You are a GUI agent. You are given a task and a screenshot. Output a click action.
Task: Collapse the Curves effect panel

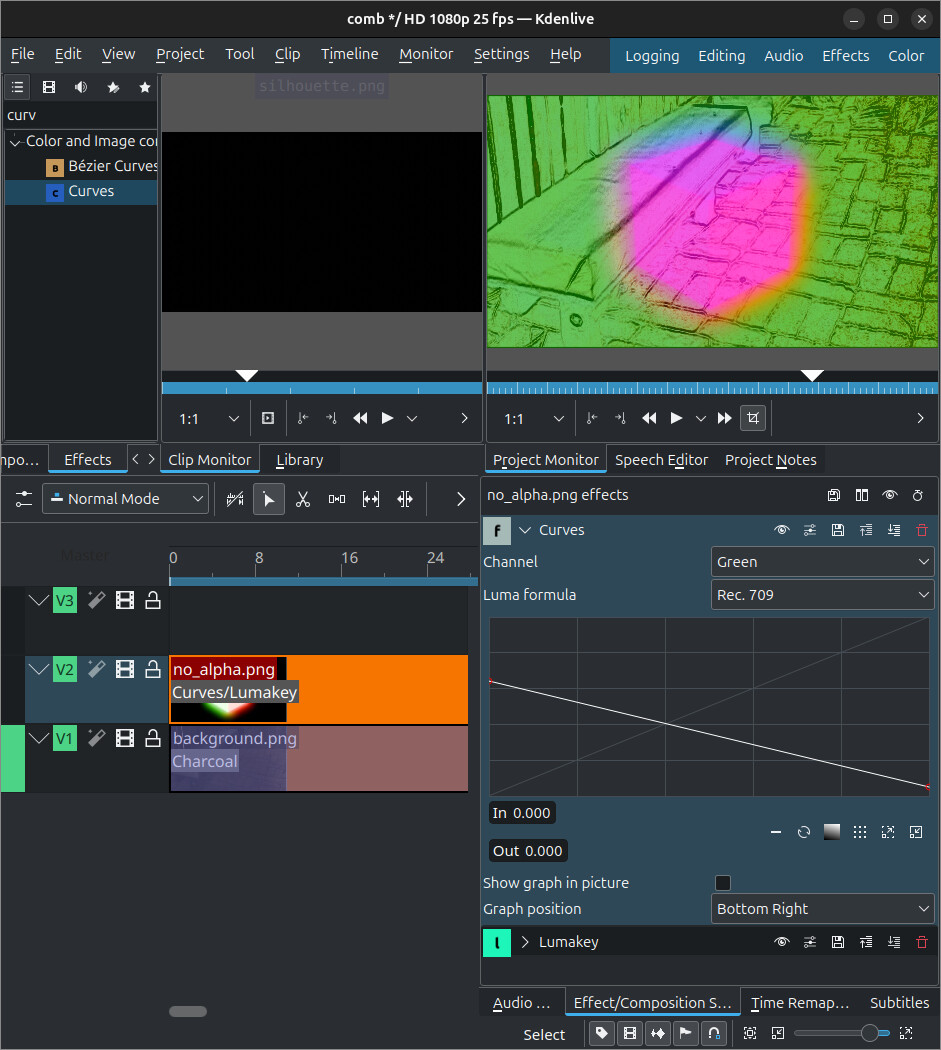coord(525,530)
